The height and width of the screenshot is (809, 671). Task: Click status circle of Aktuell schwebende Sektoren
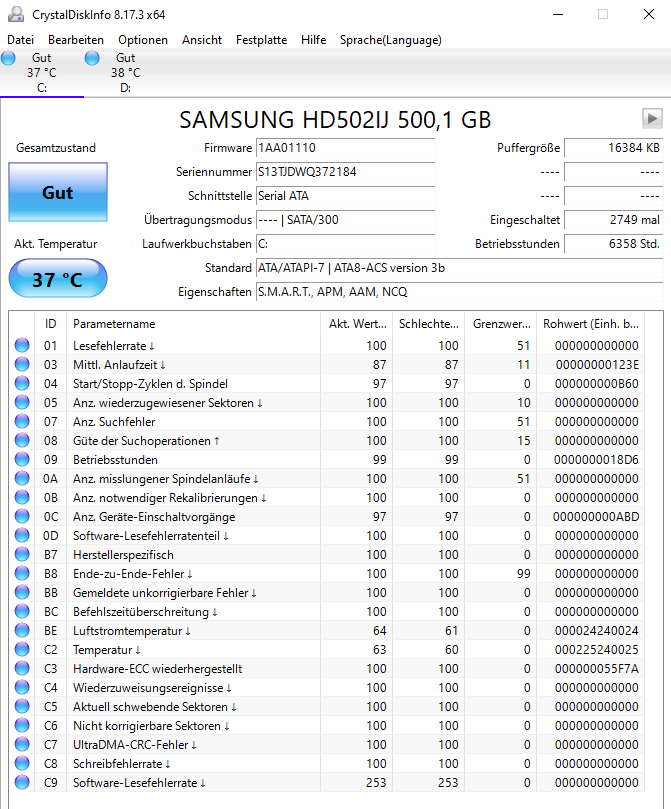pos(22,706)
